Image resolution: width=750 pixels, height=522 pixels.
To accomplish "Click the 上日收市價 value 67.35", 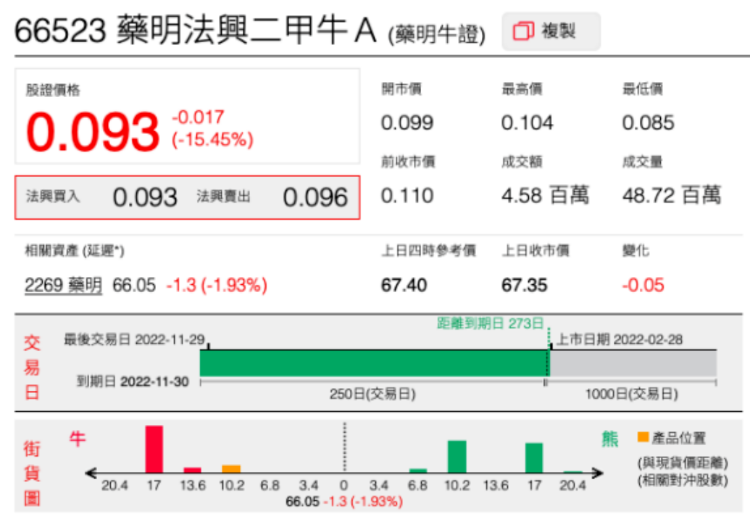I will [524, 286].
